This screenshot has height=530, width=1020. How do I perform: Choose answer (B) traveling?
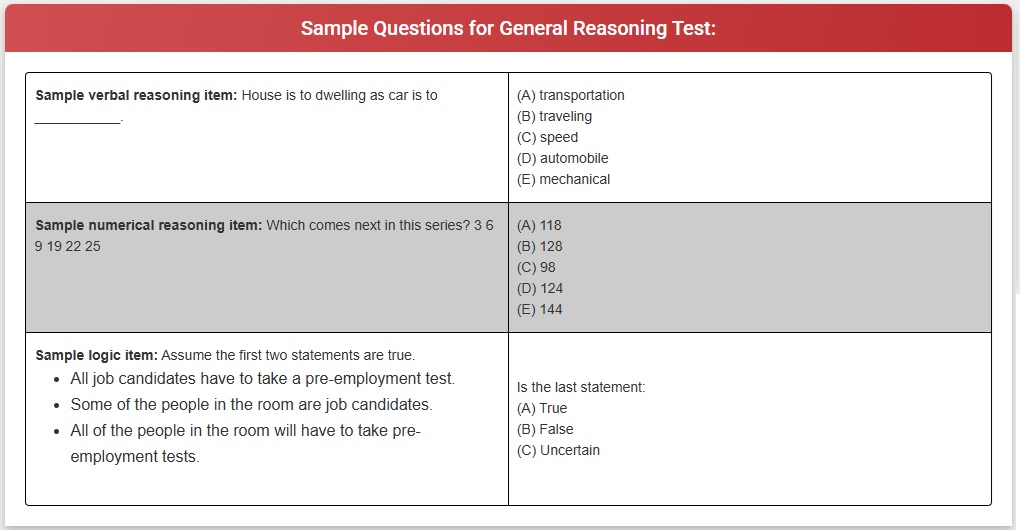click(x=554, y=116)
